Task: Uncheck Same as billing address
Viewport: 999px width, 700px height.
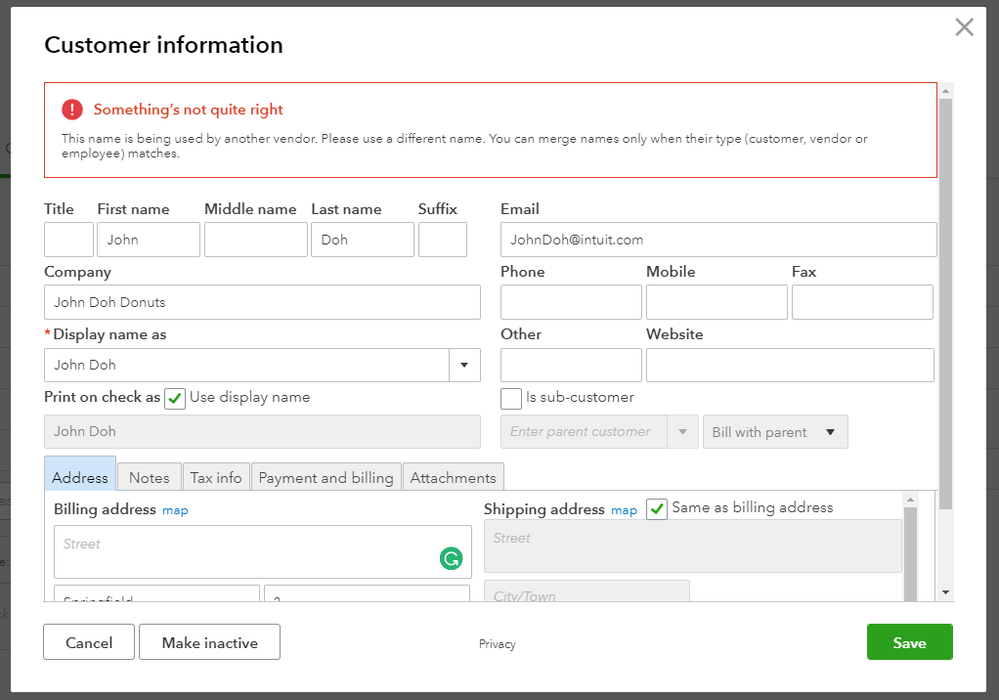Action: click(x=657, y=509)
